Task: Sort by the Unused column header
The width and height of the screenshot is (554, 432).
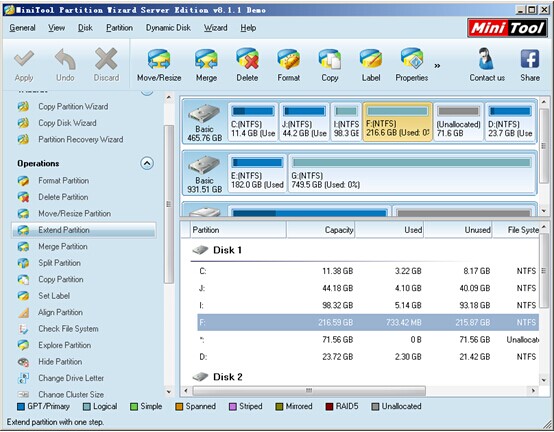Action: pyautogui.click(x=458, y=230)
